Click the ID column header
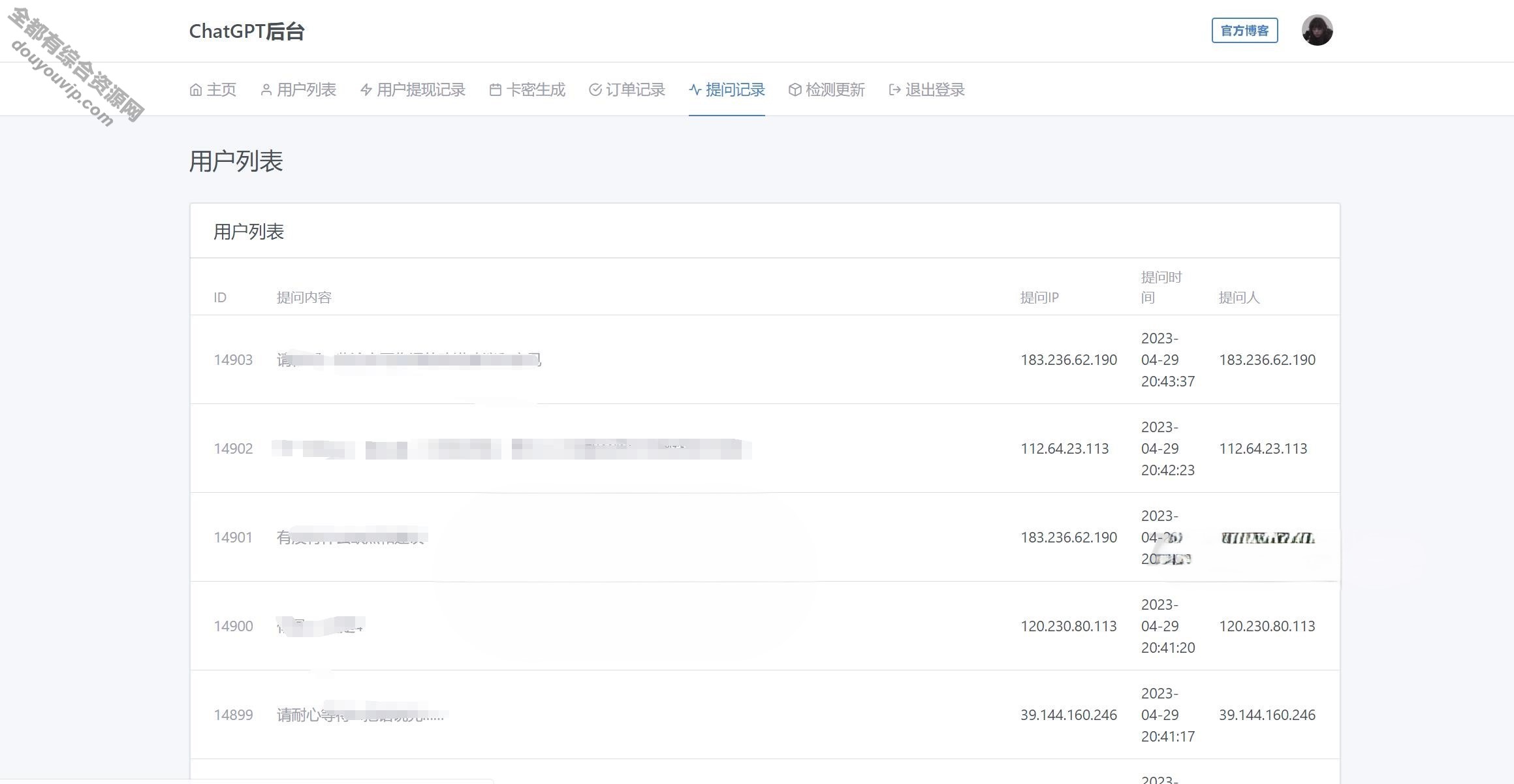The height and width of the screenshot is (784, 1514). tap(220, 298)
